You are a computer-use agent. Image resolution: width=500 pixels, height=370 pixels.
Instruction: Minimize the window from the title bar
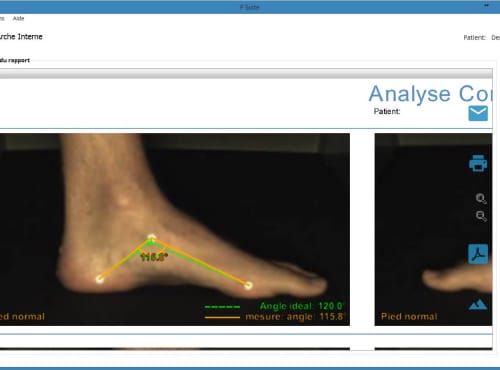point(486,6)
